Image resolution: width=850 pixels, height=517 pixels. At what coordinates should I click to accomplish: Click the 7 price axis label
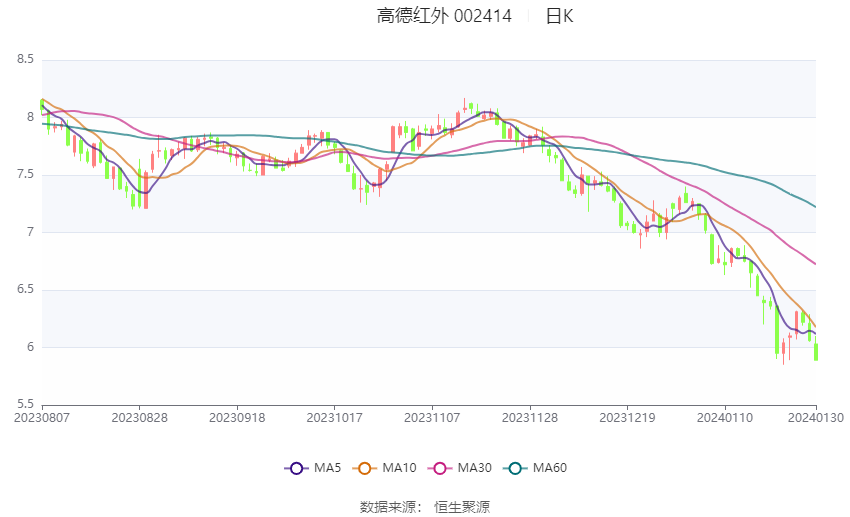(x=30, y=232)
